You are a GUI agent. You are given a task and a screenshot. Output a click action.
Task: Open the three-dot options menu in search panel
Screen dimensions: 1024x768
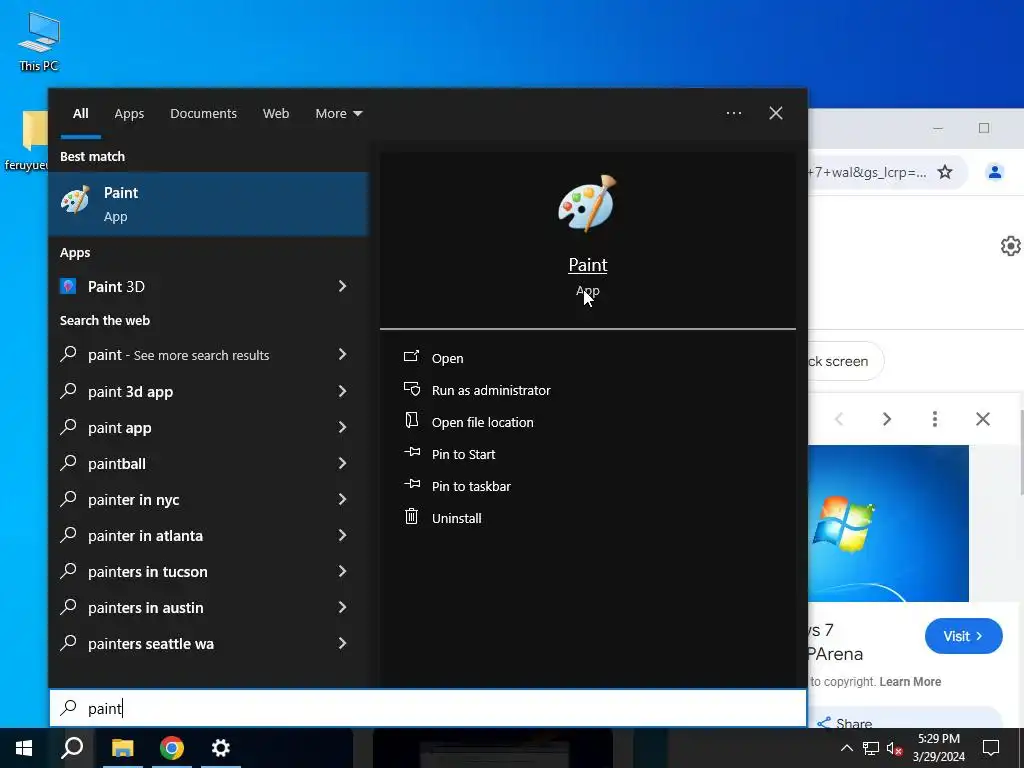[734, 113]
